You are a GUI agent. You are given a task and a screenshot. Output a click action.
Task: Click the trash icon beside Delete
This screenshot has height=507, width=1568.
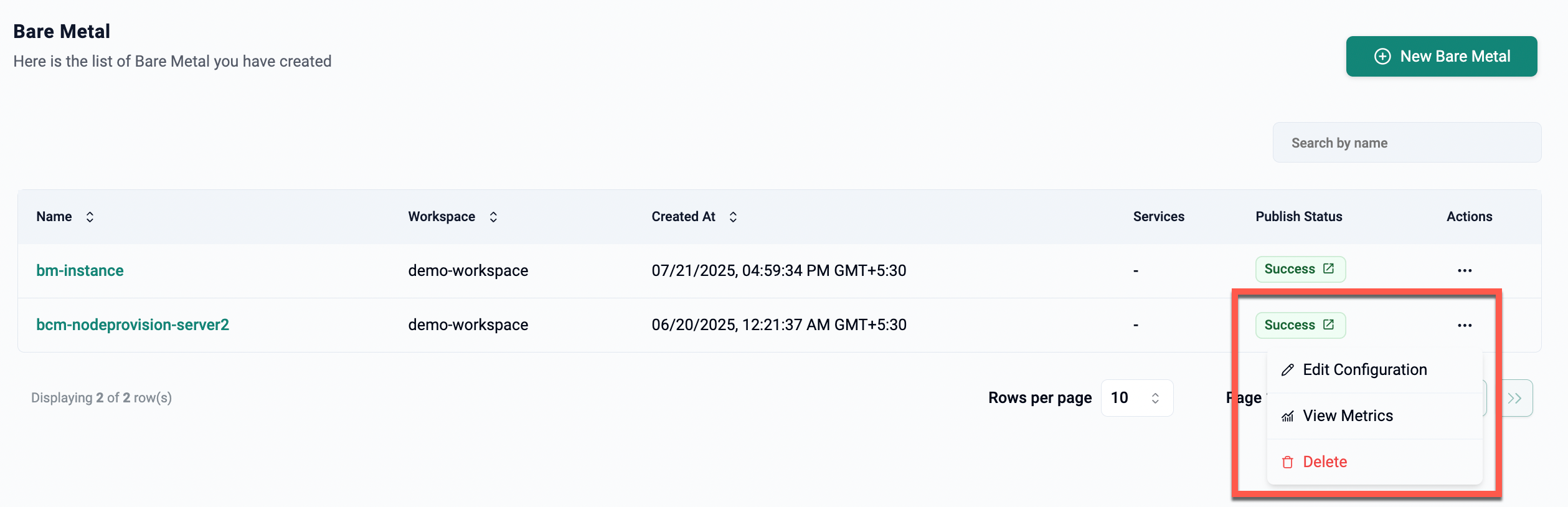(1288, 462)
